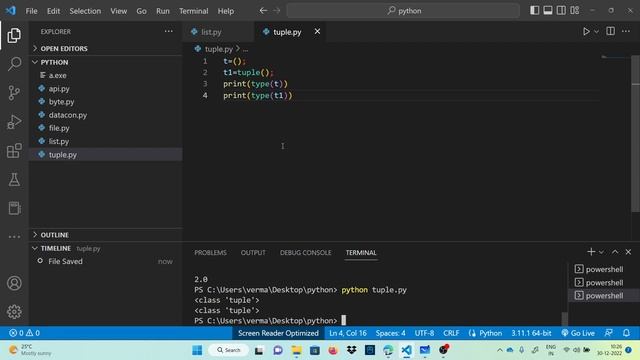The width and height of the screenshot is (640, 360).
Task: Run Python file with play button
Action: pyautogui.click(x=586, y=31)
